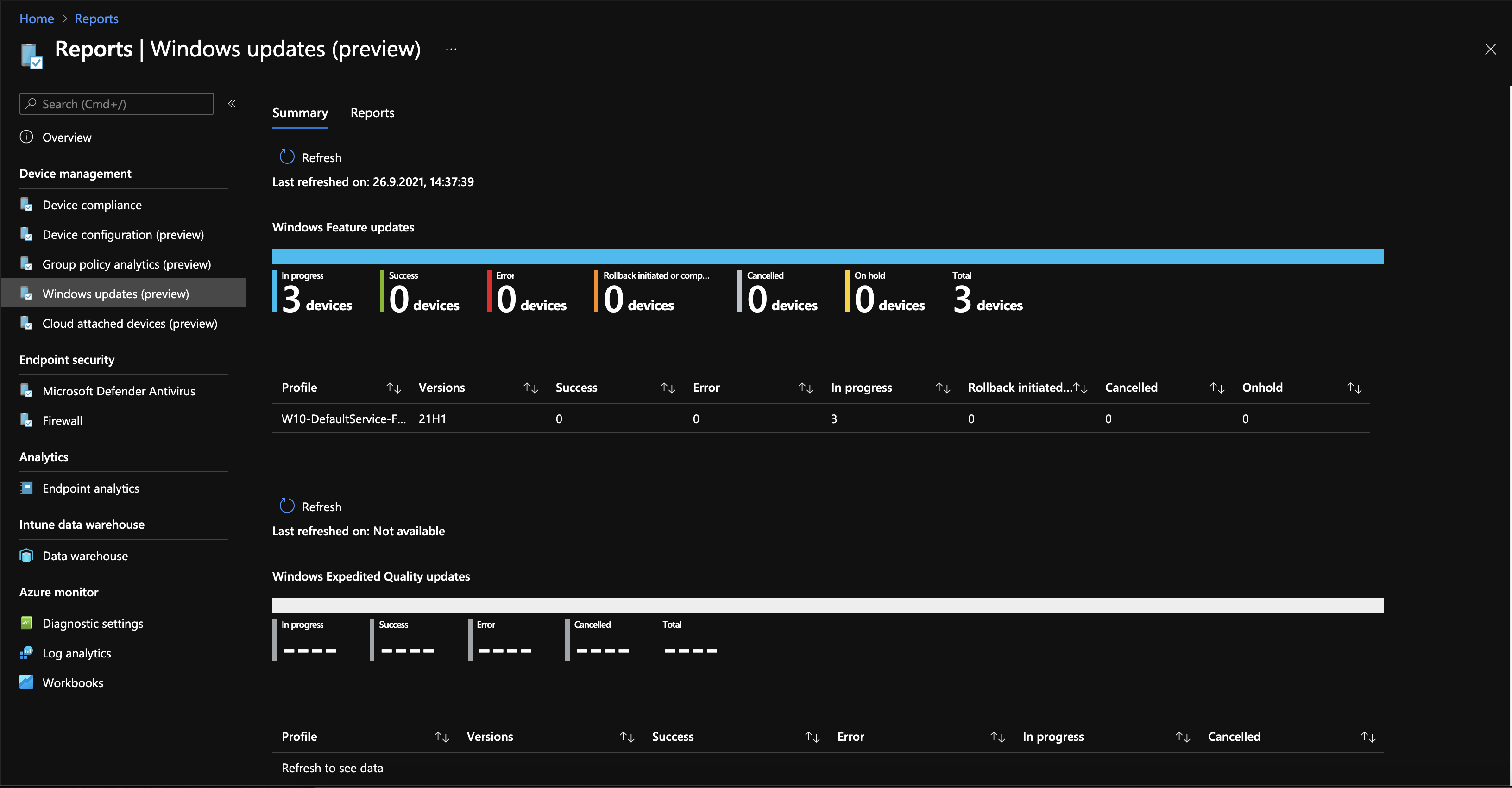Viewport: 1512px width, 788px height.
Task: Click the search magnifier icon
Action: [x=31, y=103]
